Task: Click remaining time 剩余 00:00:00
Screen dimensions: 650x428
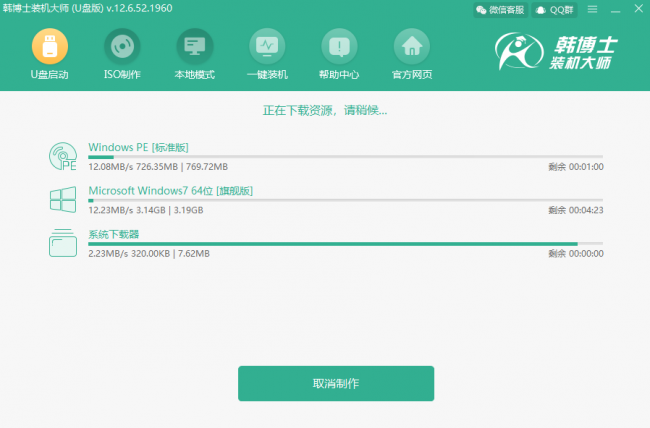Action: click(576, 254)
